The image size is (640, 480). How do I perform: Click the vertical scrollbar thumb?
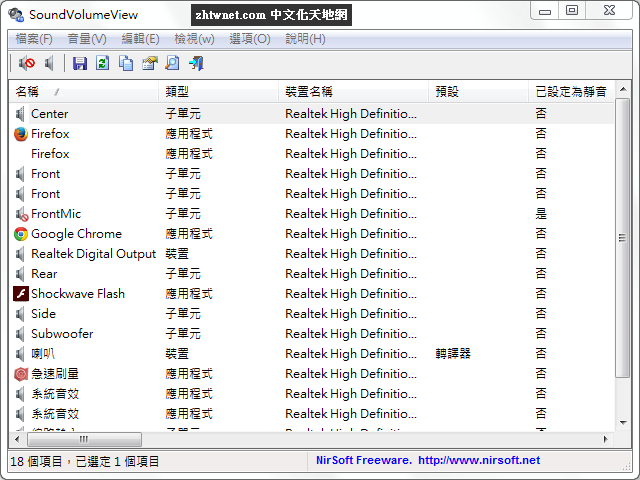click(622, 238)
